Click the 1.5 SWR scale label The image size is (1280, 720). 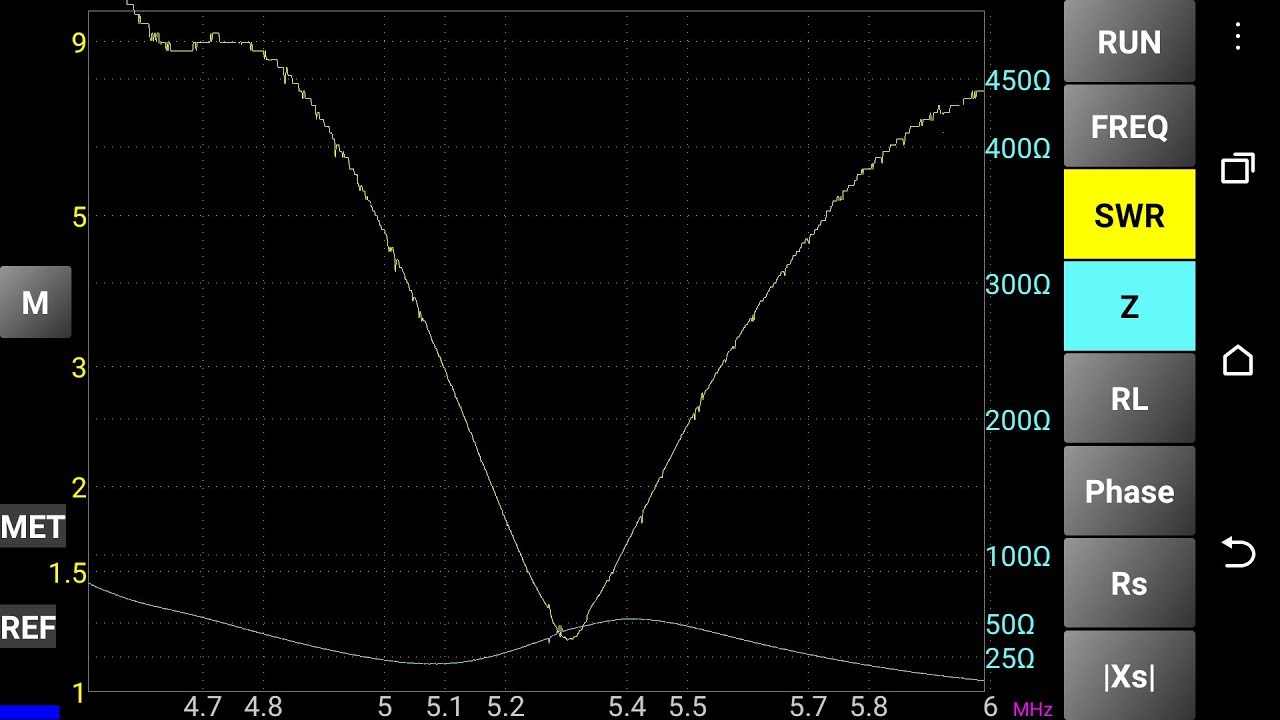[67, 574]
